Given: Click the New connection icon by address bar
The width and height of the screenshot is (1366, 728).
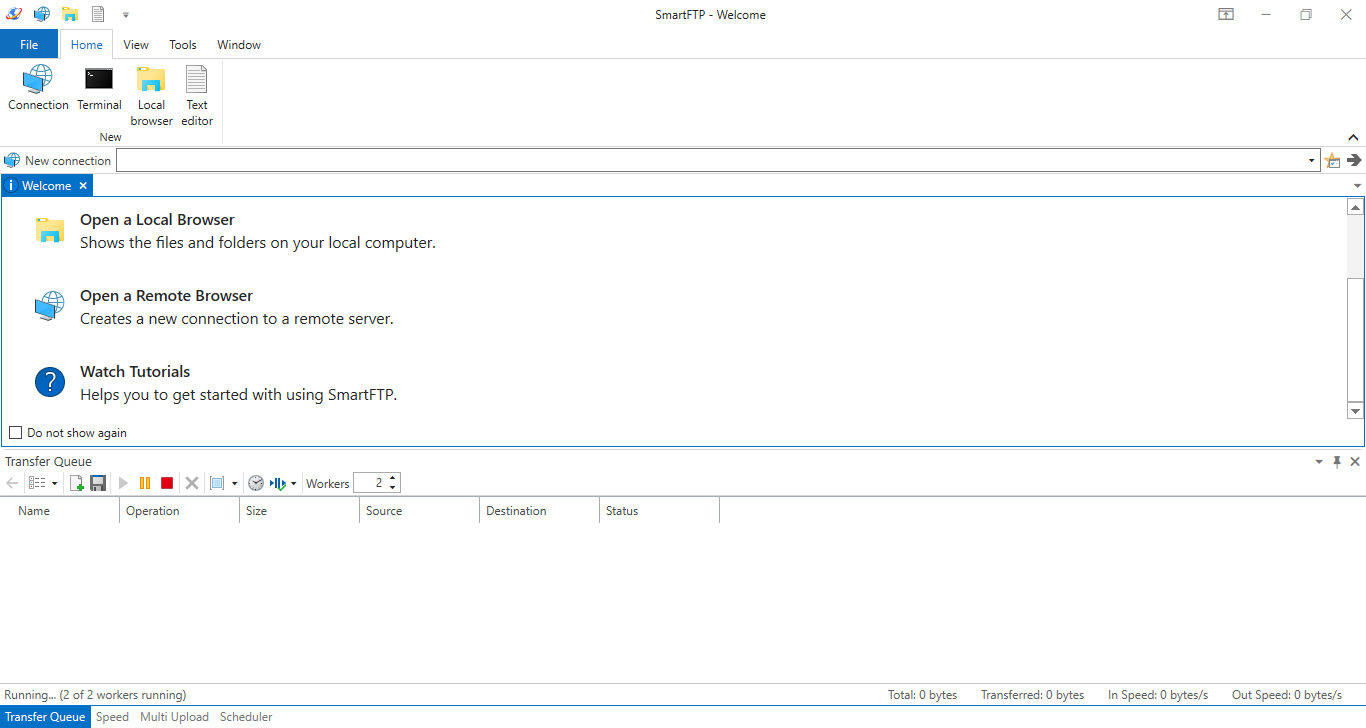Looking at the screenshot, I should click(x=12, y=160).
